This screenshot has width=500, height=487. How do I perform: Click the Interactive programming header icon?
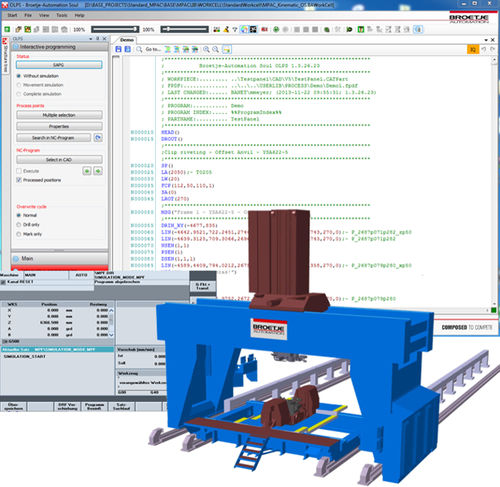16,47
